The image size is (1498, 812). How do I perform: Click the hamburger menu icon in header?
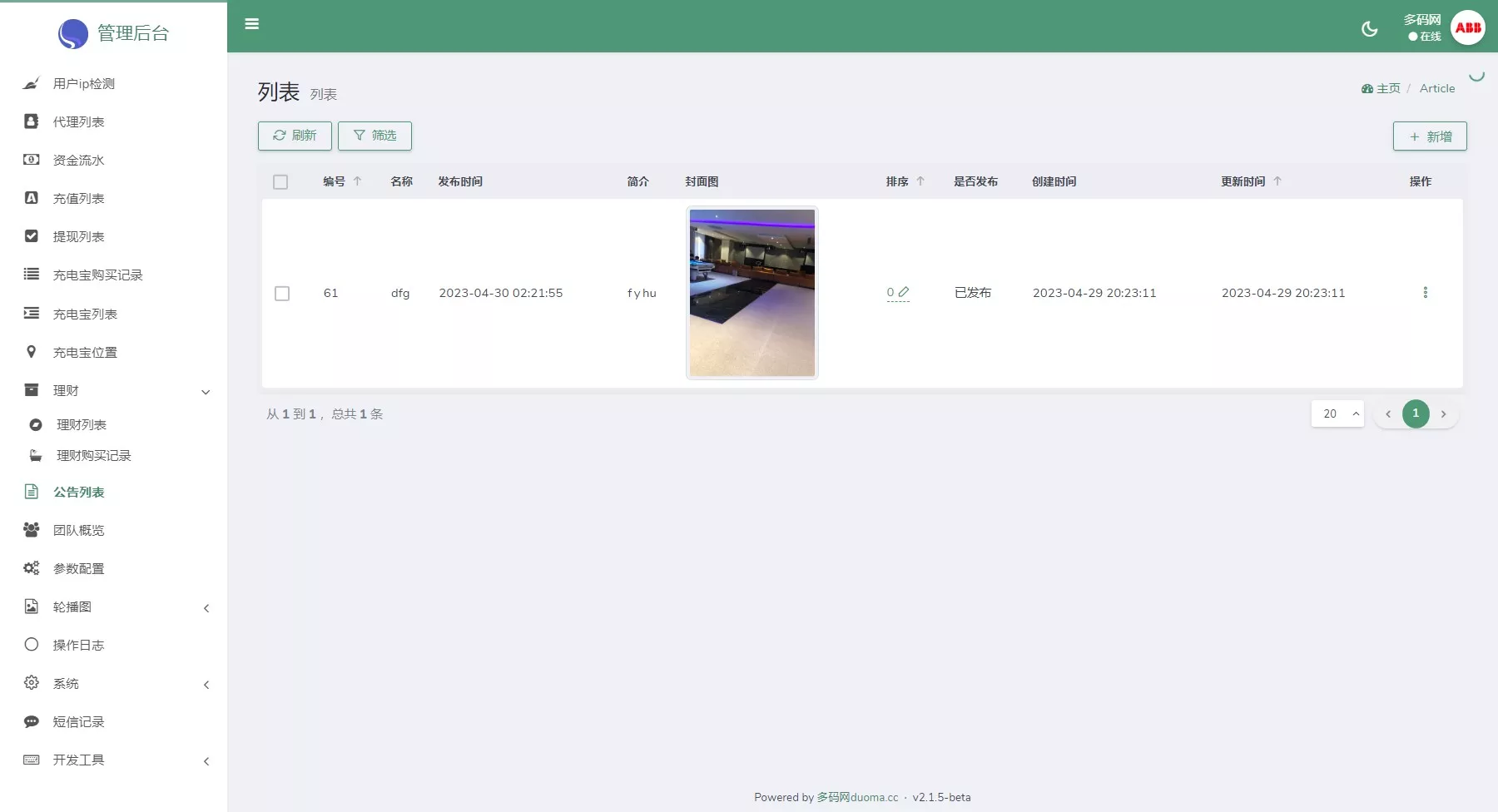point(251,24)
